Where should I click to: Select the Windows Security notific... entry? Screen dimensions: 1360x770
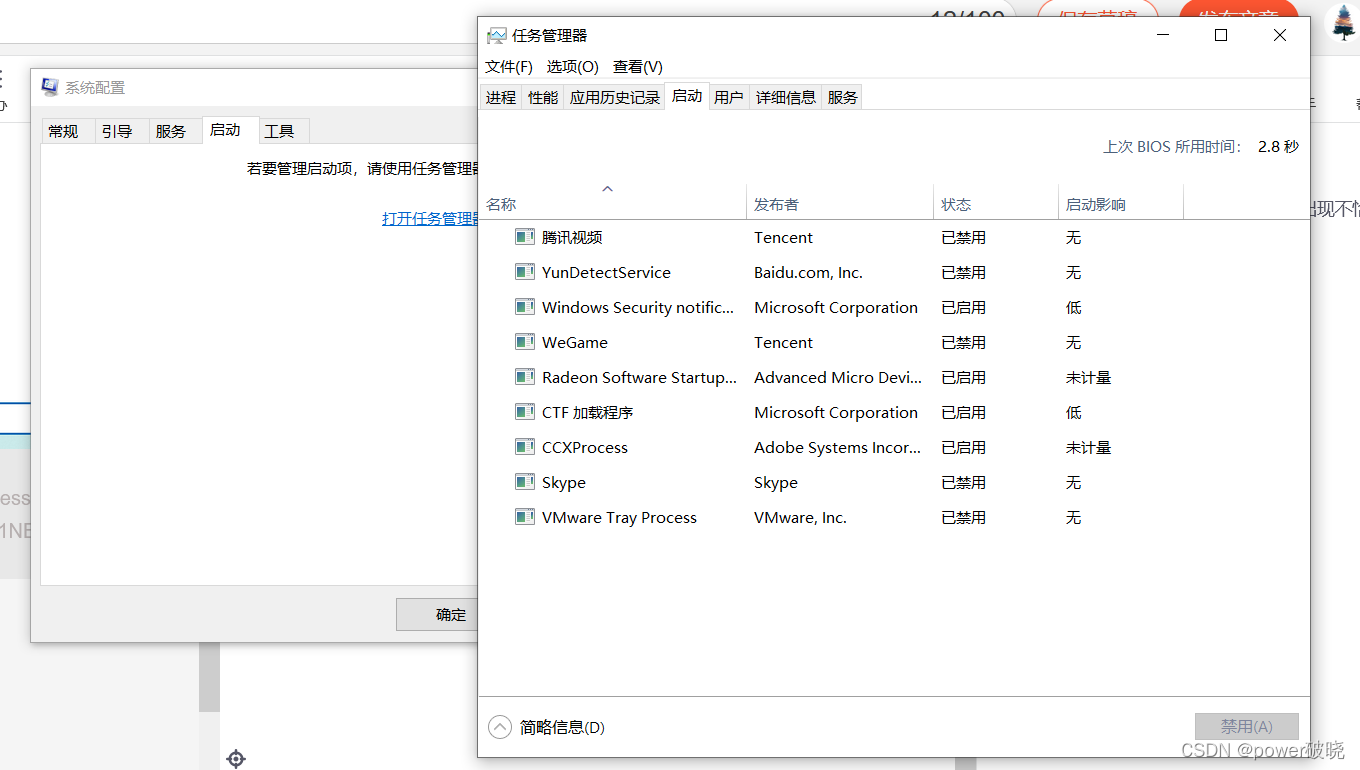click(x=638, y=307)
